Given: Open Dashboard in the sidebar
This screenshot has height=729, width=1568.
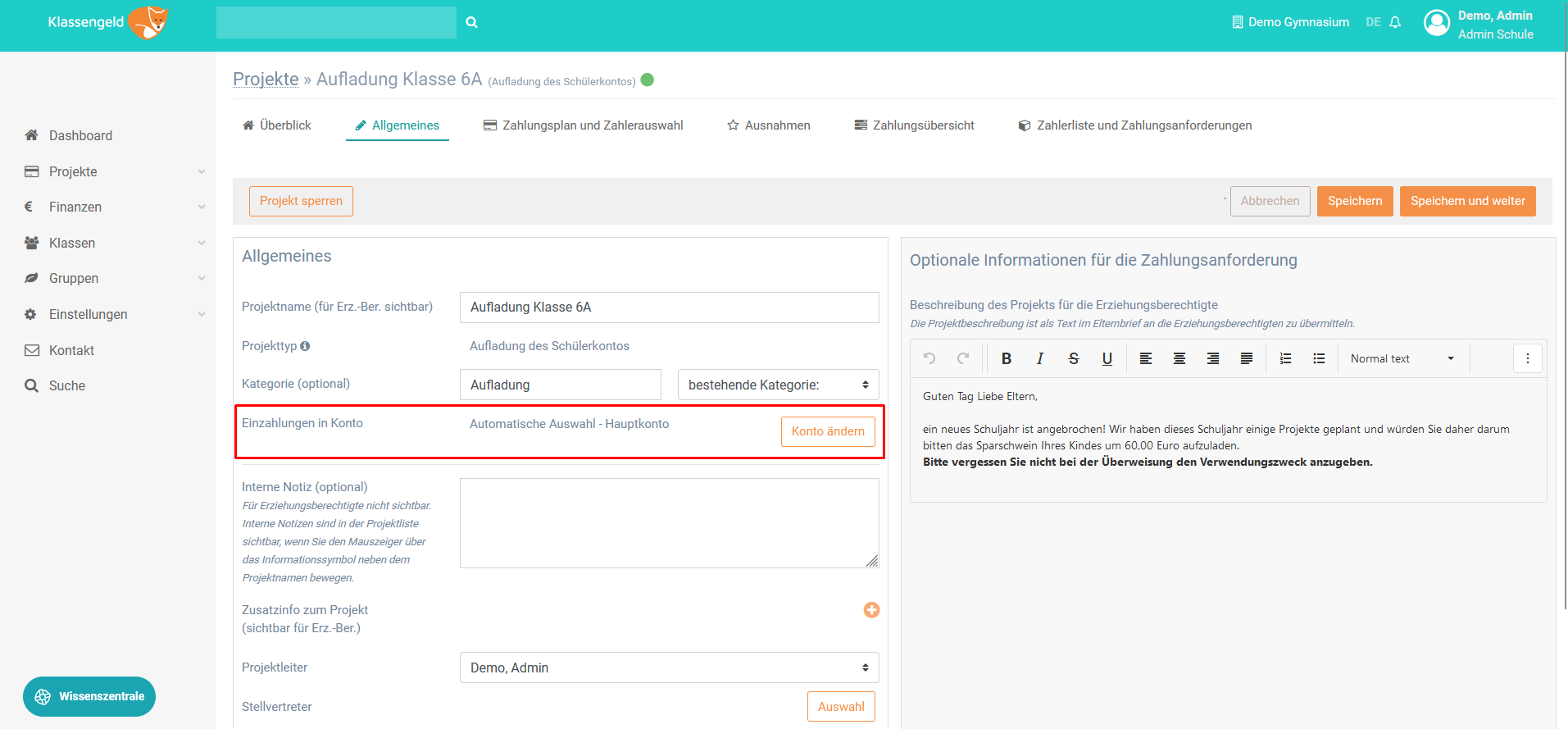Looking at the screenshot, I should [x=80, y=135].
